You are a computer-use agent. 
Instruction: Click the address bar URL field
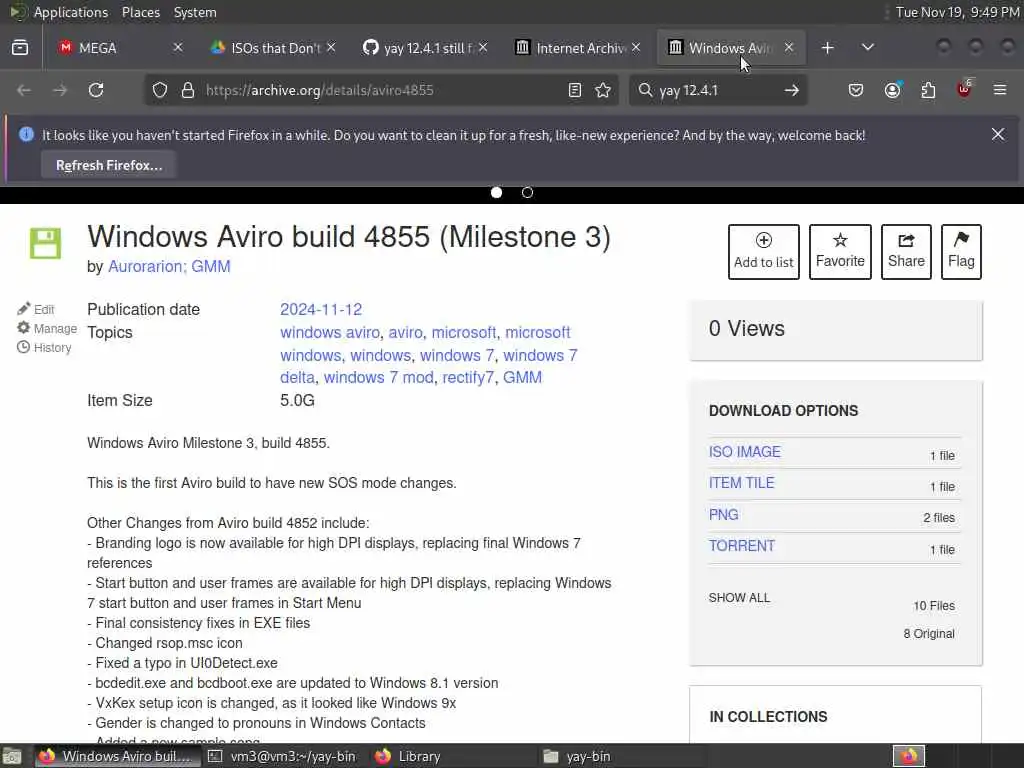tap(382, 90)
